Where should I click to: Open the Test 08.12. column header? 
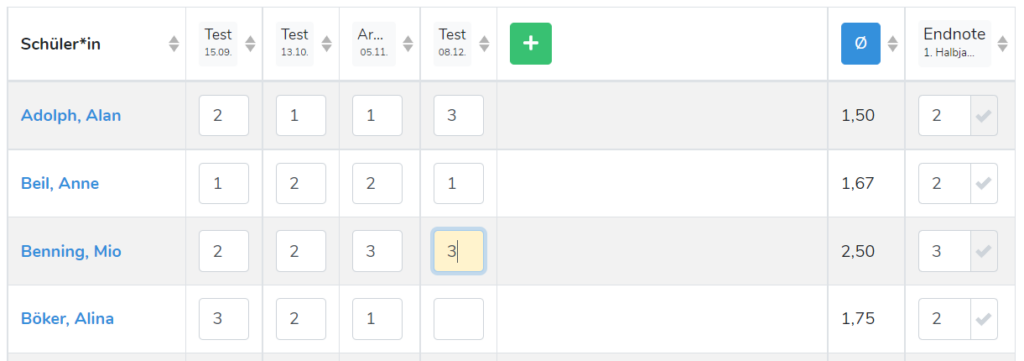pyautogui.click(x=453, y=44)
